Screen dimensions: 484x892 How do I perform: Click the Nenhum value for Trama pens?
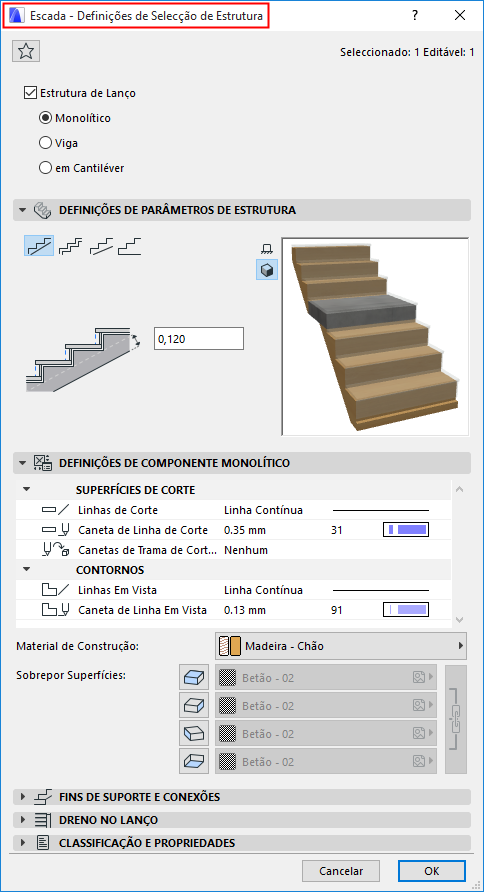tap(246, 550)
